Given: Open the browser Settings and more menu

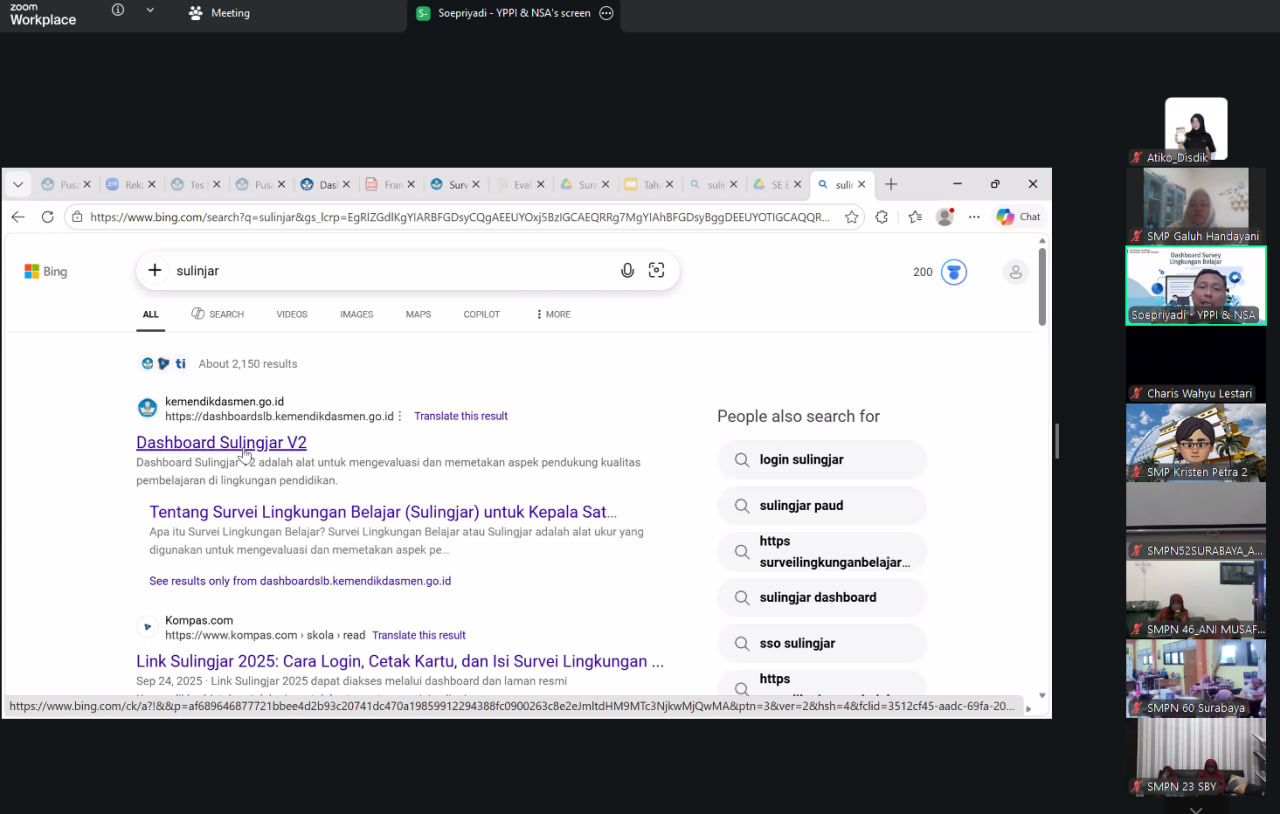Looking at the screenshot, I should (974, 217).
